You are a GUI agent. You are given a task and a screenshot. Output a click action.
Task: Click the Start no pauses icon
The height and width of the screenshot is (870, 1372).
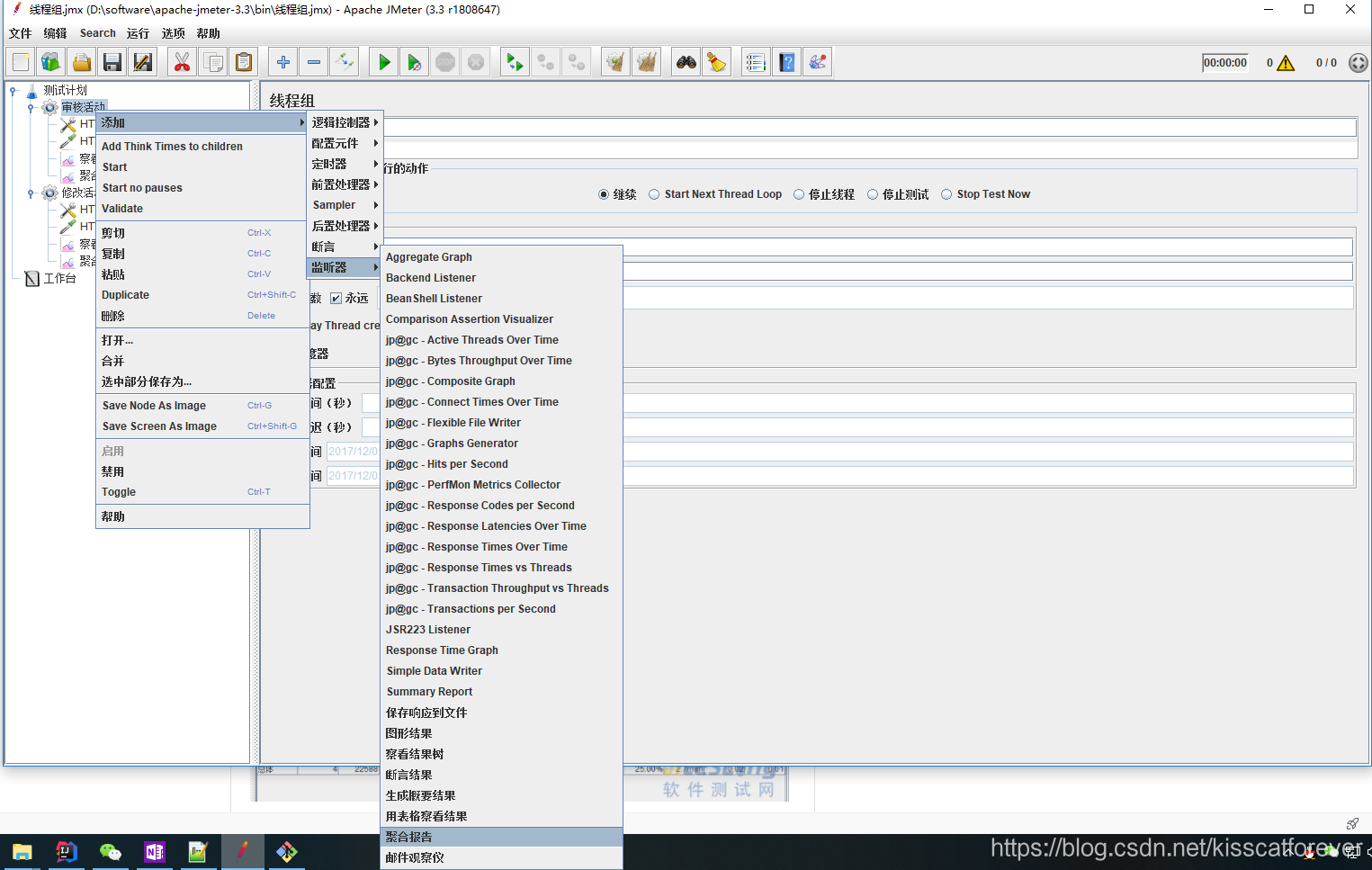click(415, 62)
